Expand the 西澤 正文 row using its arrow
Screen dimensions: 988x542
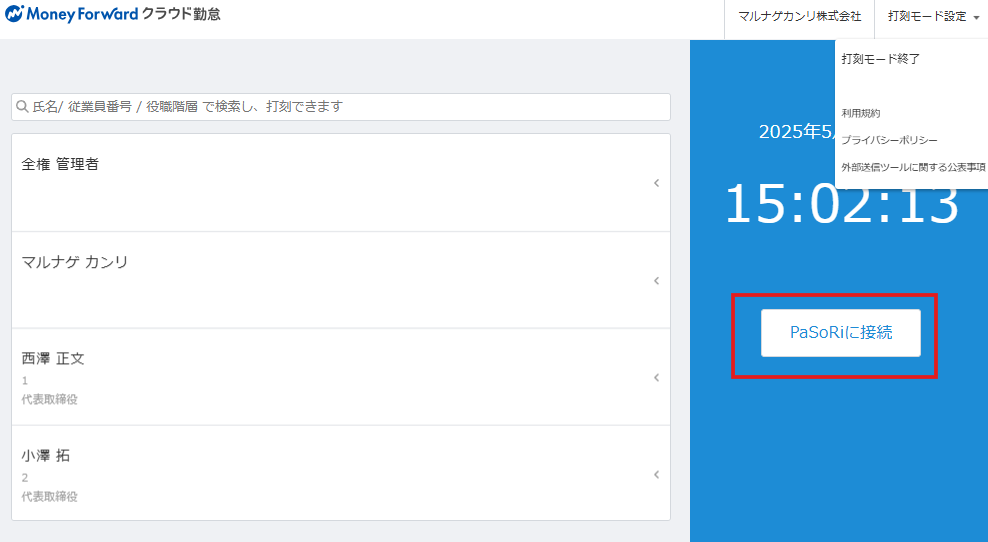coord(656,378)
